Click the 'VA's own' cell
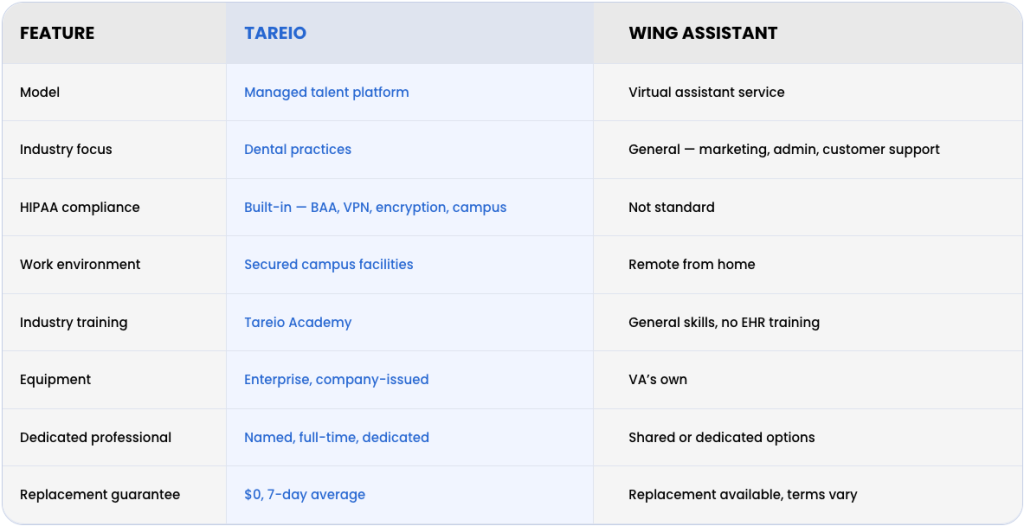The image size is (1024, 526). coord(658,379)
